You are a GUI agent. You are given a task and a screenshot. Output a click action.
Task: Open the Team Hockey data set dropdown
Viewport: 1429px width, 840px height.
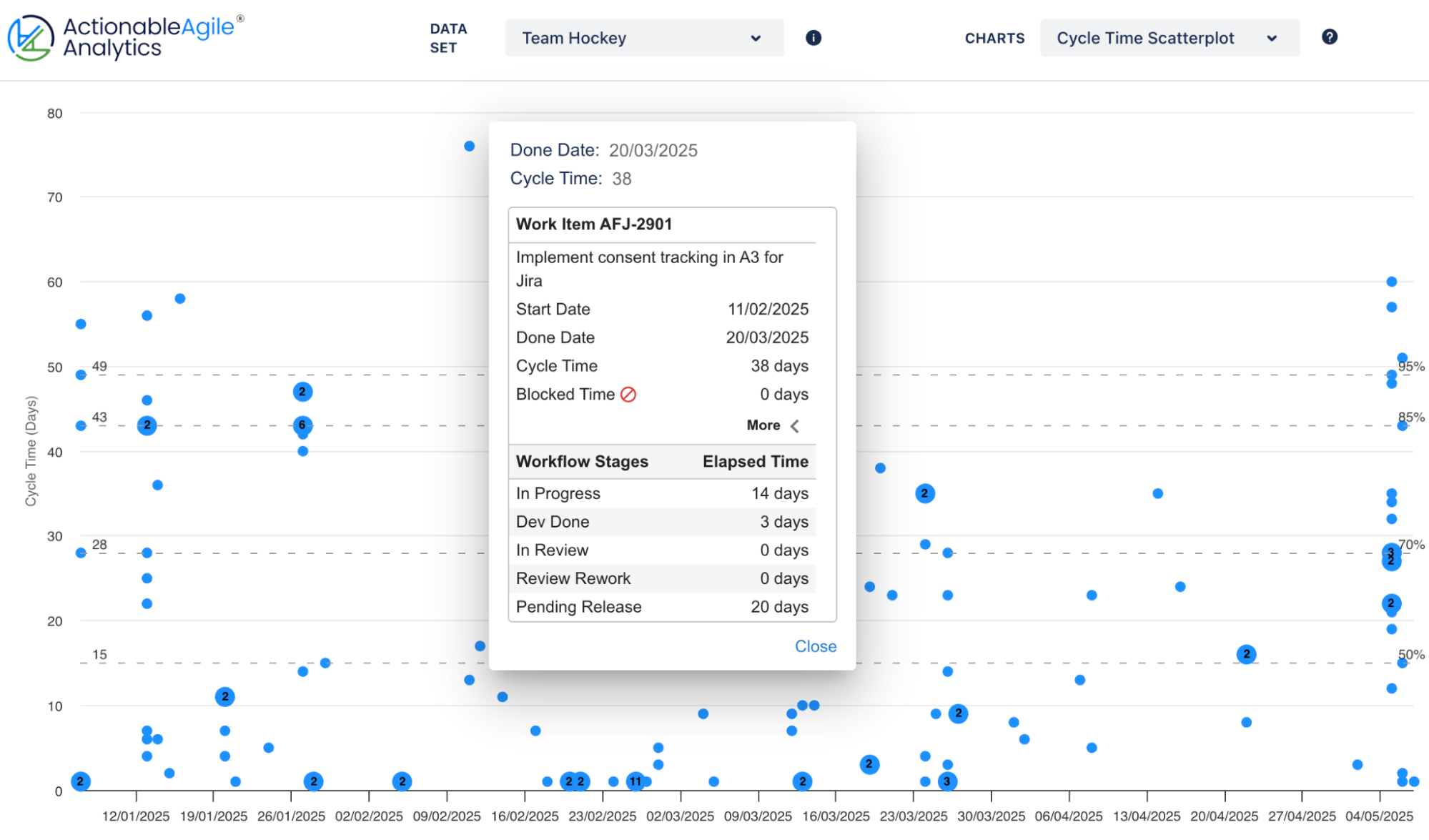[643, 38]
